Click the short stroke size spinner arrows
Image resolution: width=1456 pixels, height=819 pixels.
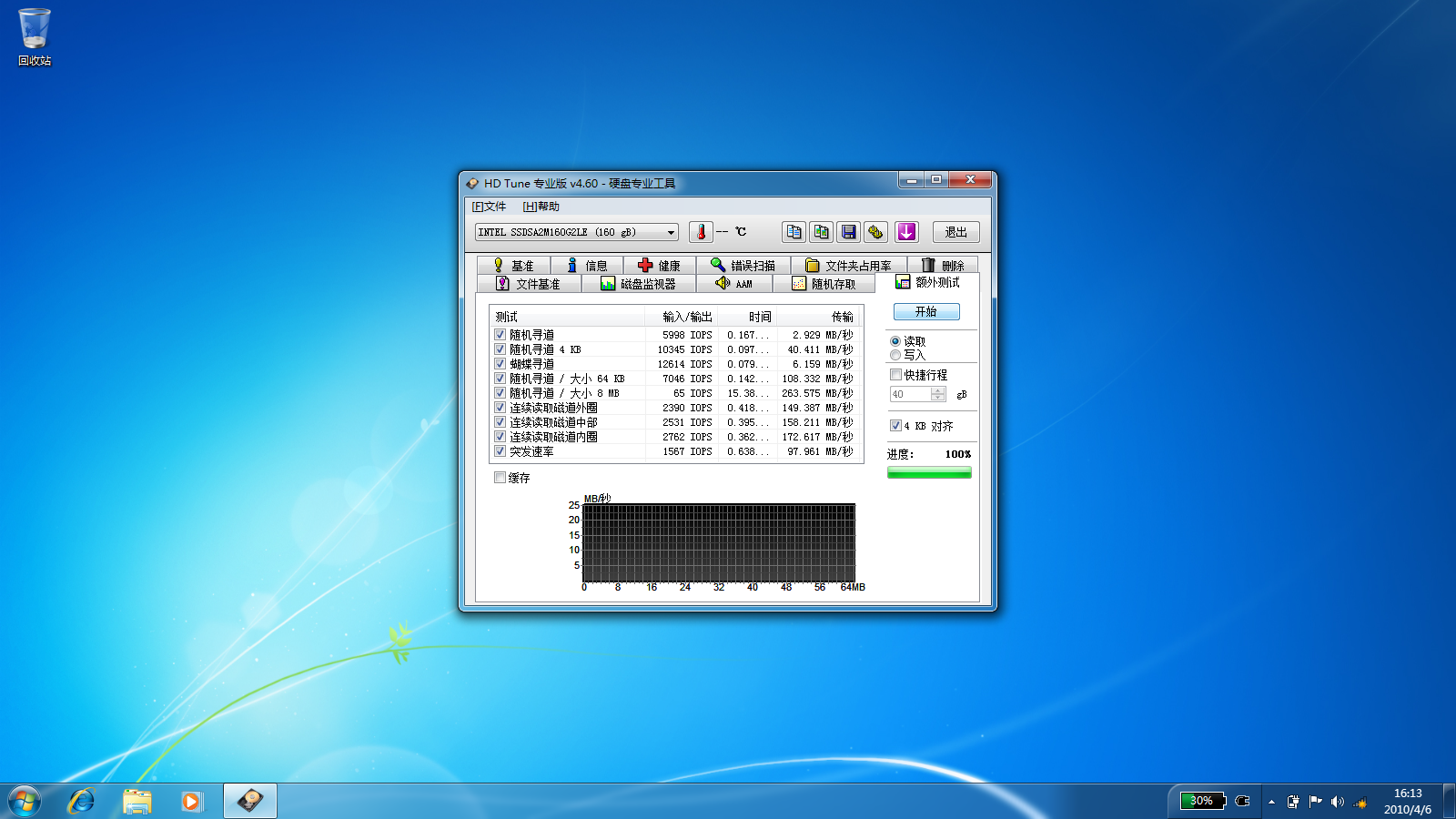click(938, 394)
